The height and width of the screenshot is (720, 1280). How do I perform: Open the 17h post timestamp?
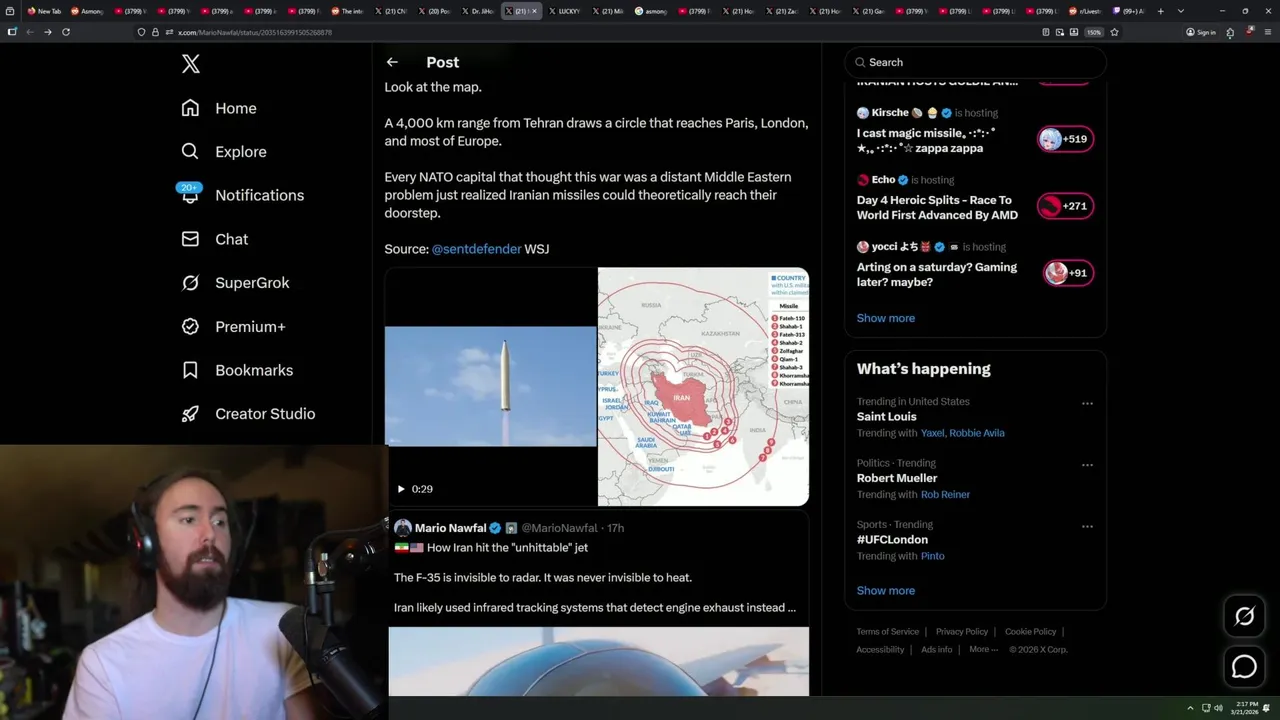point(616,528)
